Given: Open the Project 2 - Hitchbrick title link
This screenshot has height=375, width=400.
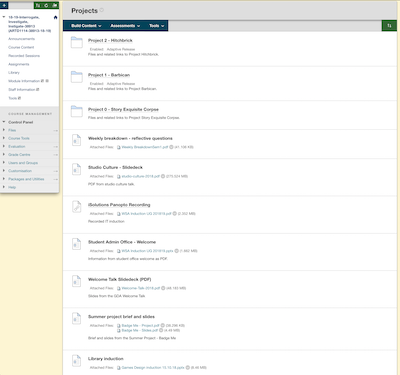Looking at the screenshot, I should 110,40.
